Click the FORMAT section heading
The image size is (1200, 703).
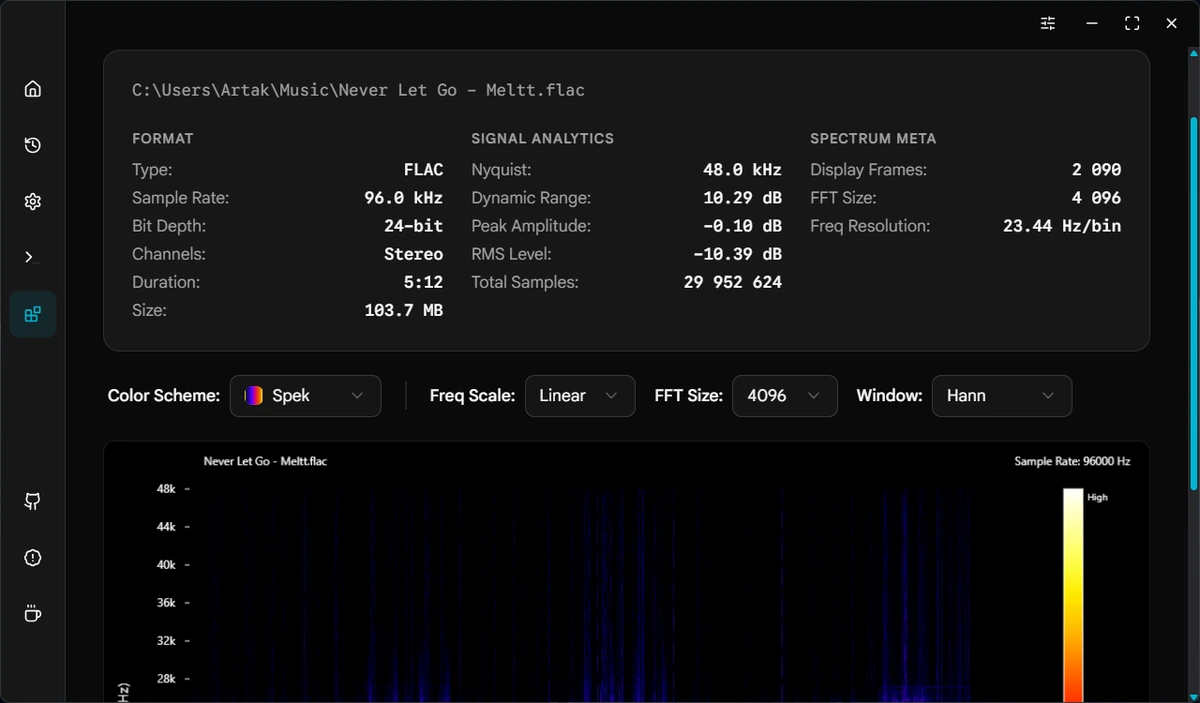[163, 138]
